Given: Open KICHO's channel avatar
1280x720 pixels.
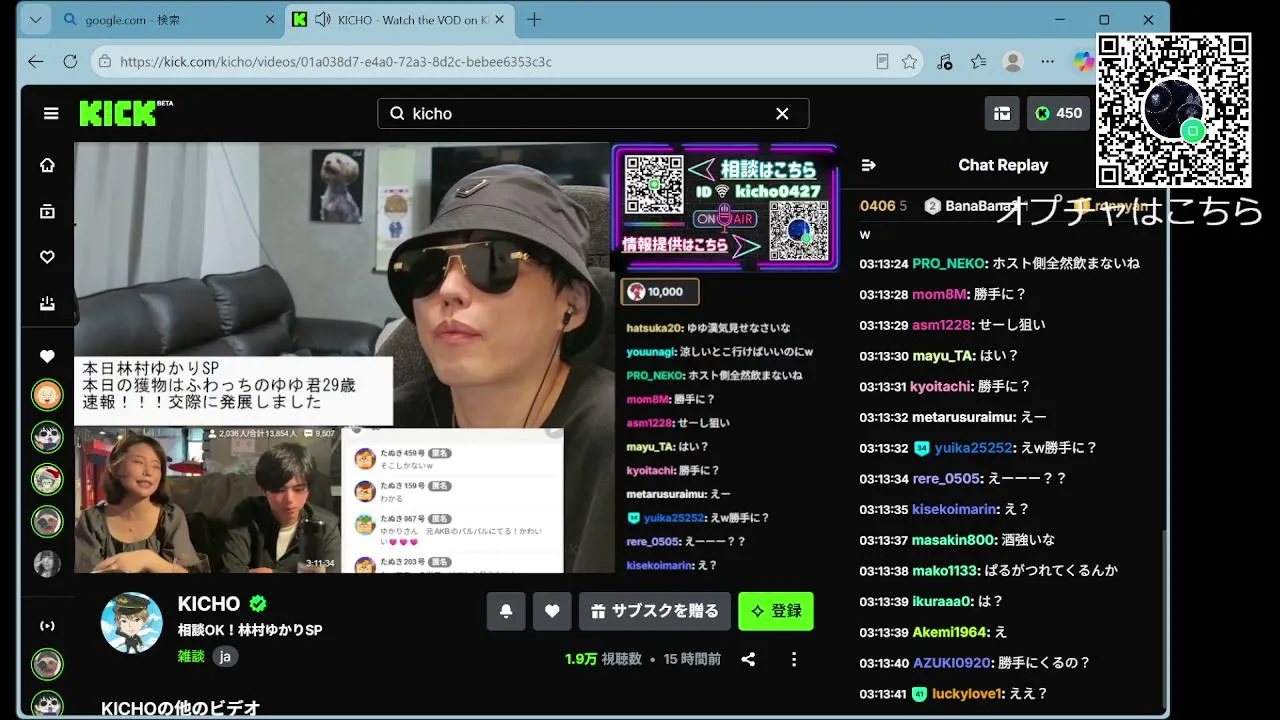Looking at the screenshot, I should [132, 622].
